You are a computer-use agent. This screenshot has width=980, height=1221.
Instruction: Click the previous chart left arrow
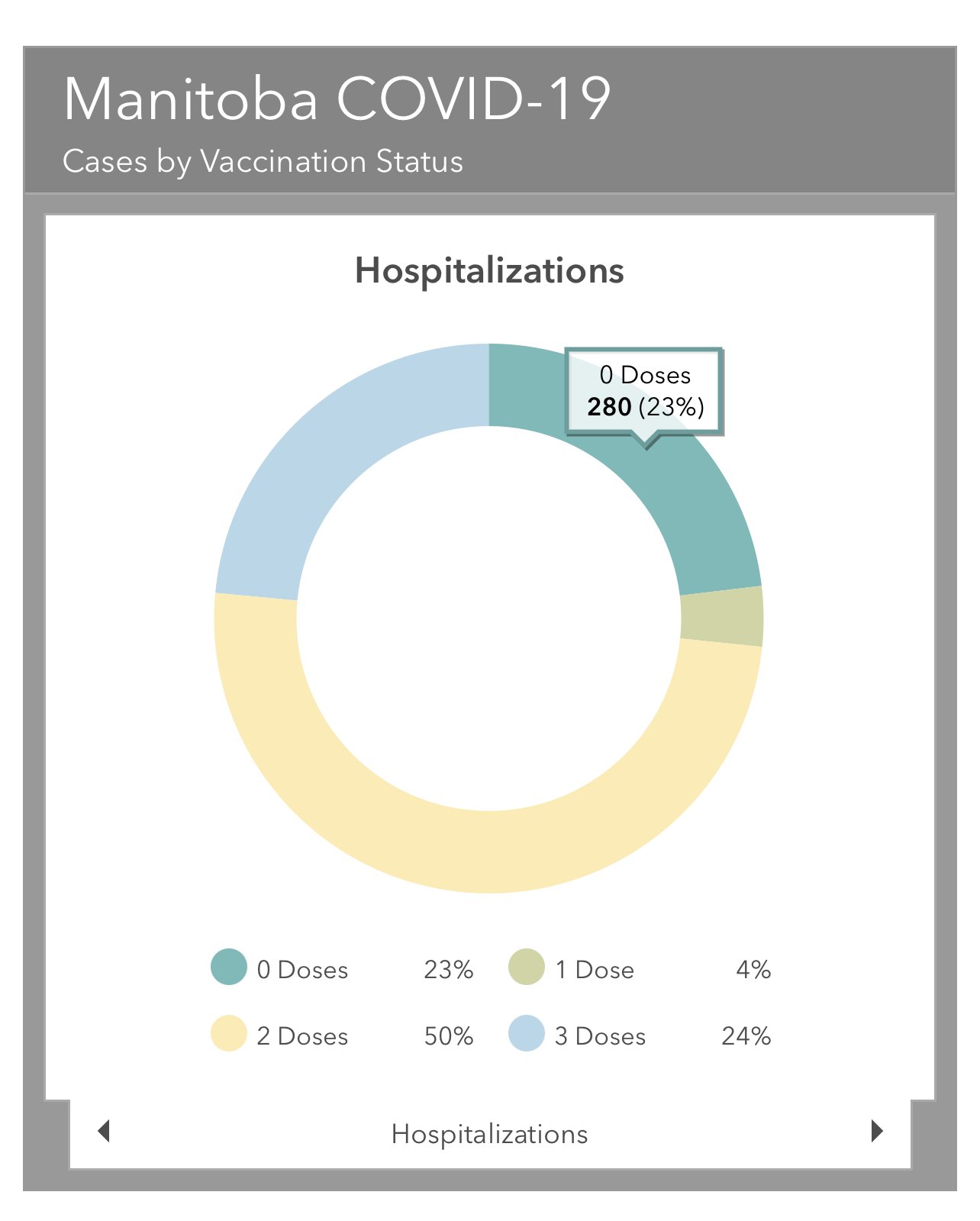[x=105, y=1131]
